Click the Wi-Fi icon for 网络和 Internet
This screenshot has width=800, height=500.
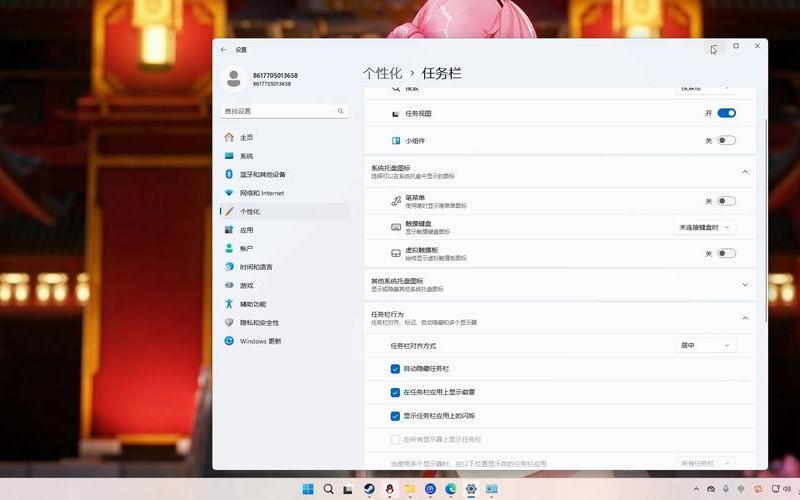229,193
